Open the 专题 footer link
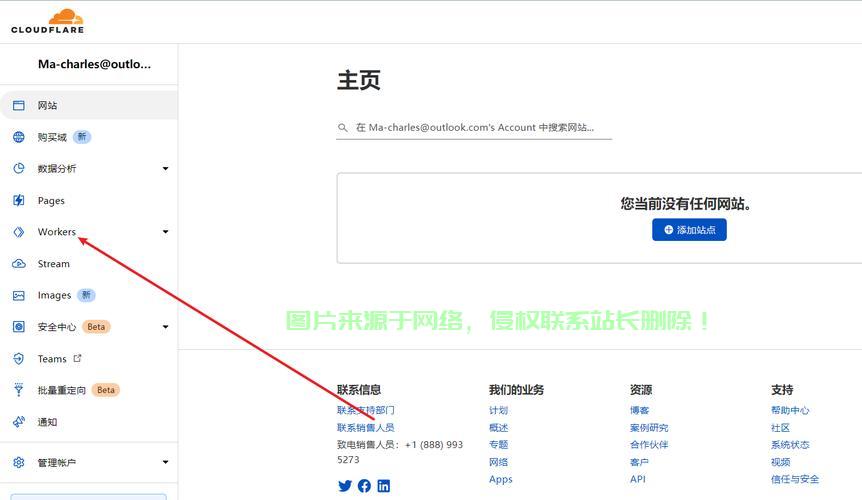 pos(499,445)
